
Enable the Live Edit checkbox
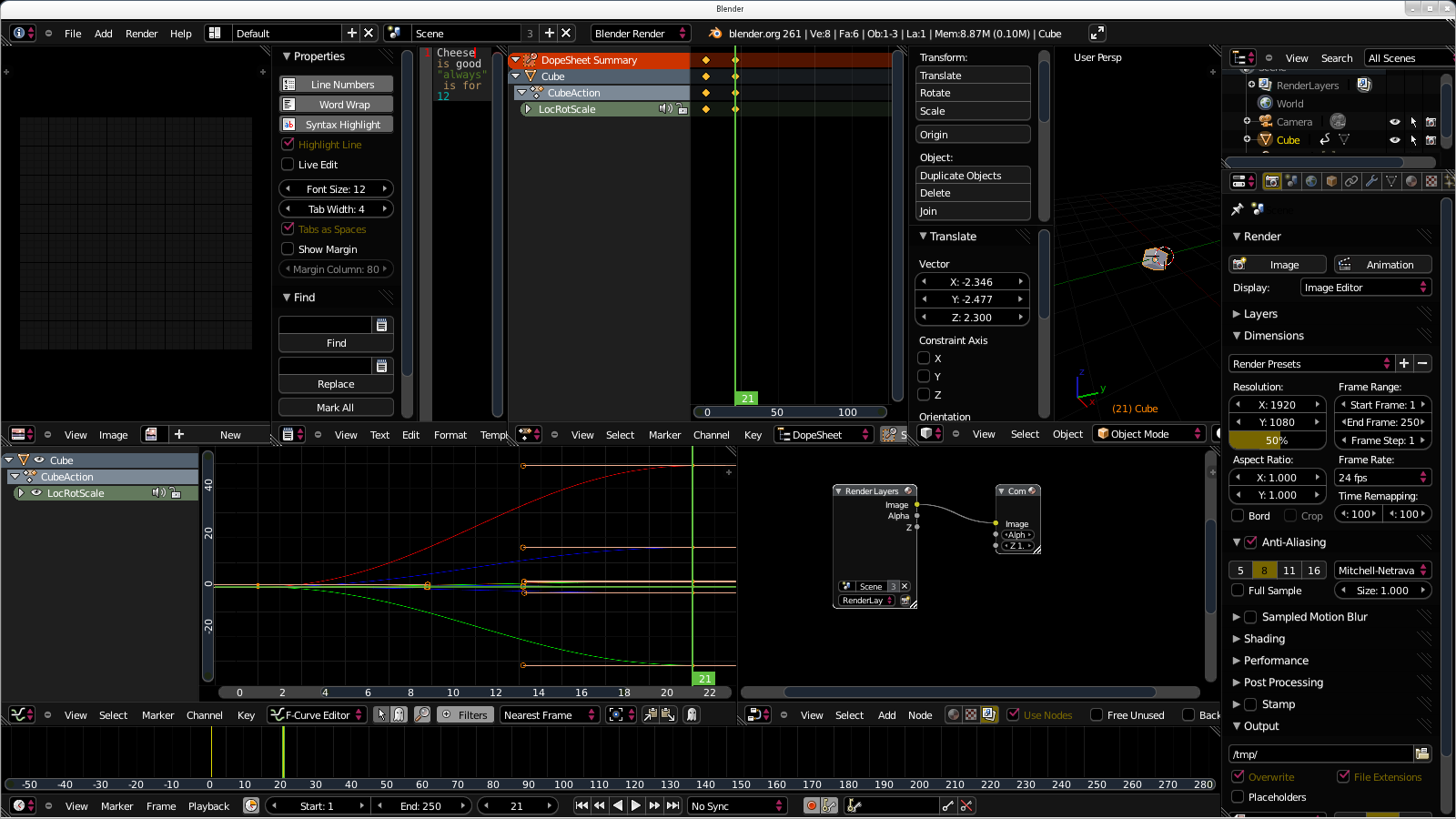click(288, 165)
